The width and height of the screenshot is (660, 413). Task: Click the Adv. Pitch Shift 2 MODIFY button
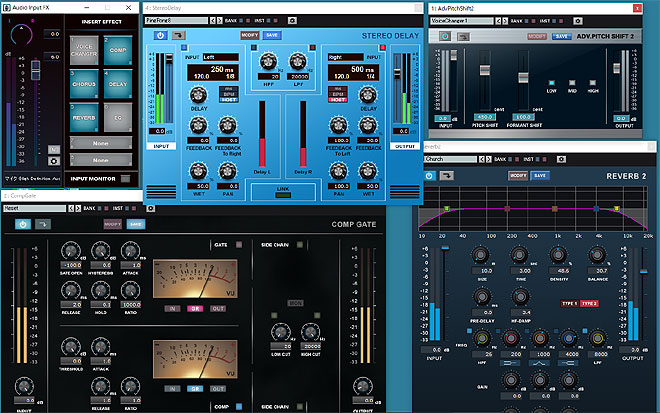point(537,37)
